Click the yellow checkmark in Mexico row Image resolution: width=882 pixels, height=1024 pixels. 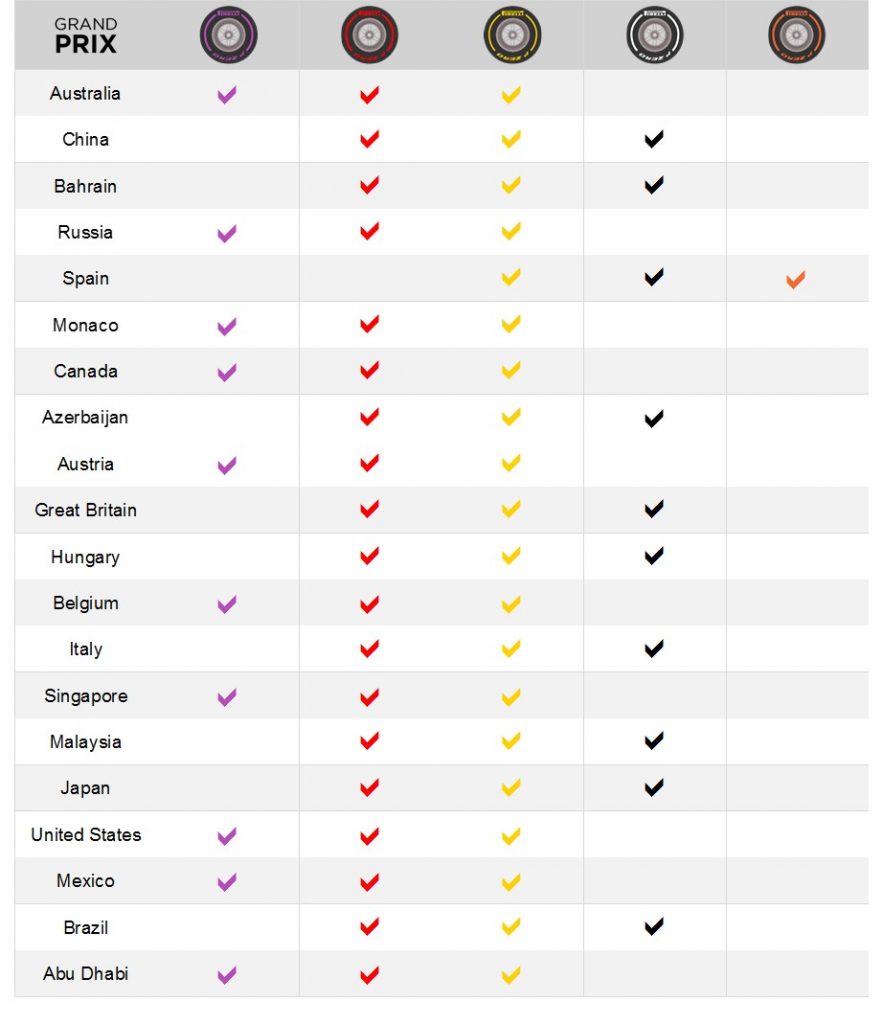click(511, 882)
